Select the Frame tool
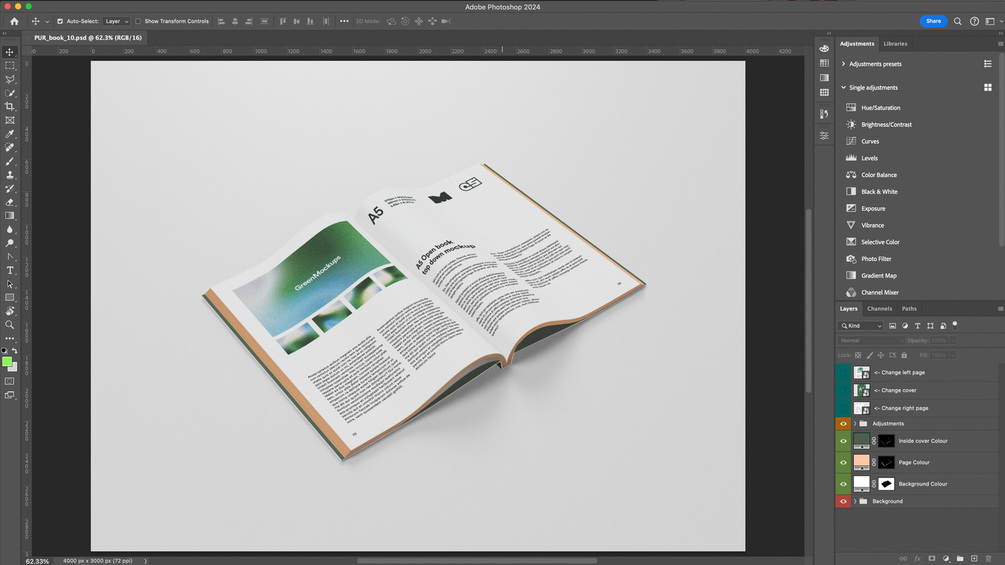The image size is (1005, 565). pyautogui.click(x=10, y=120)
